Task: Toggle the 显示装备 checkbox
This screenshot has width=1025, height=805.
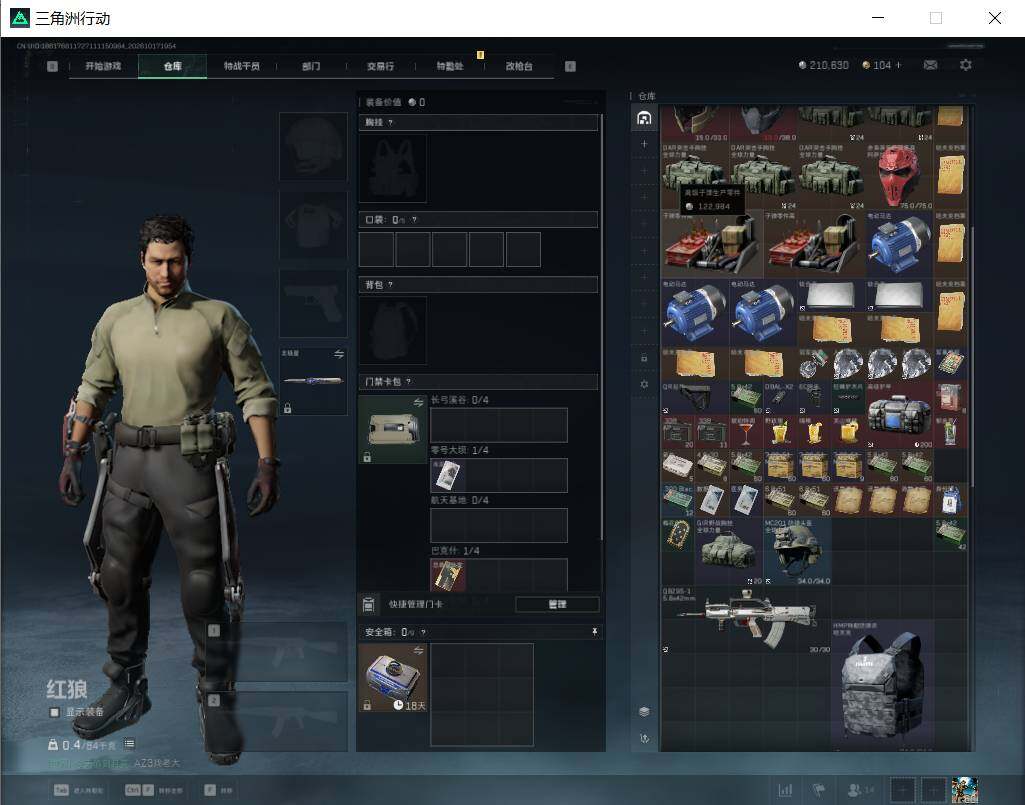Action: pyautogui.click(x=54, y=712)
